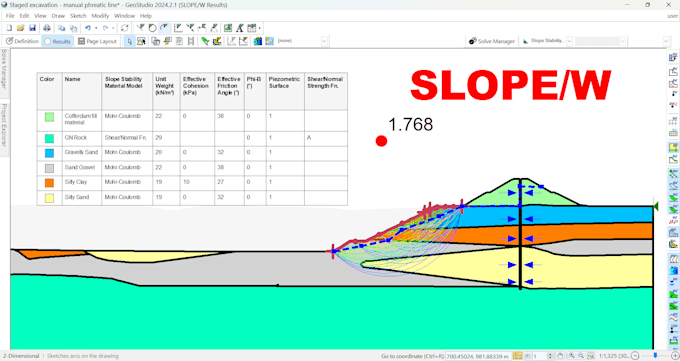Click the step number field showing 1
The height and width of the screenshot is (361, 680).
(540, 356)
